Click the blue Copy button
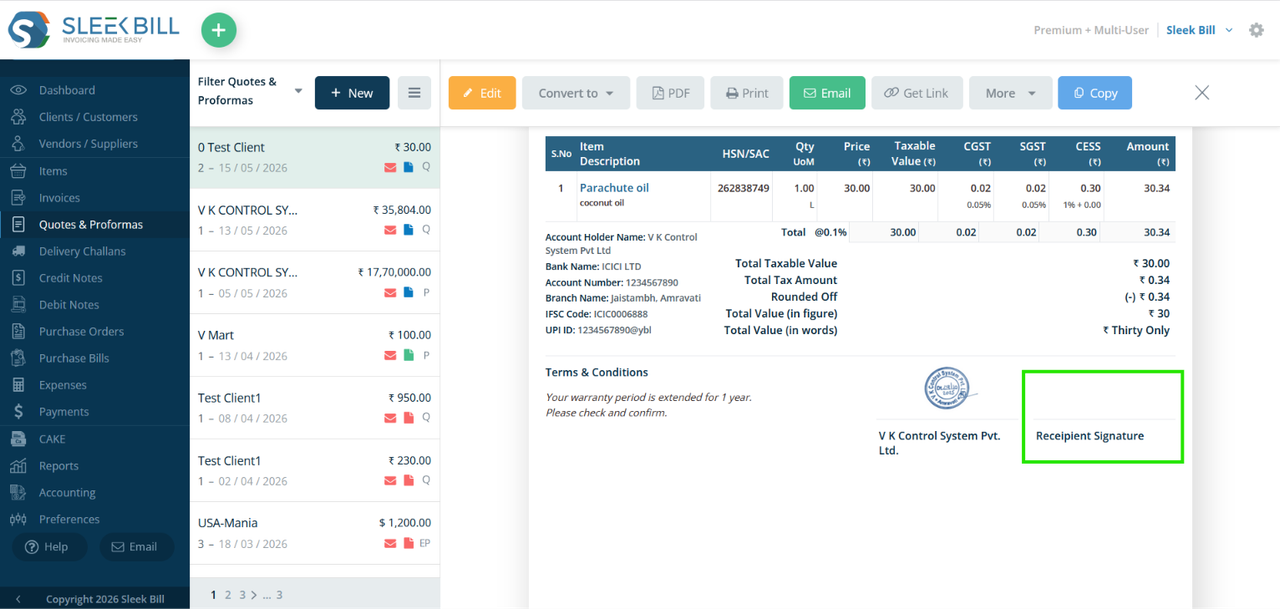This screenshot has height=609, width=1280. click(1095, 93)
